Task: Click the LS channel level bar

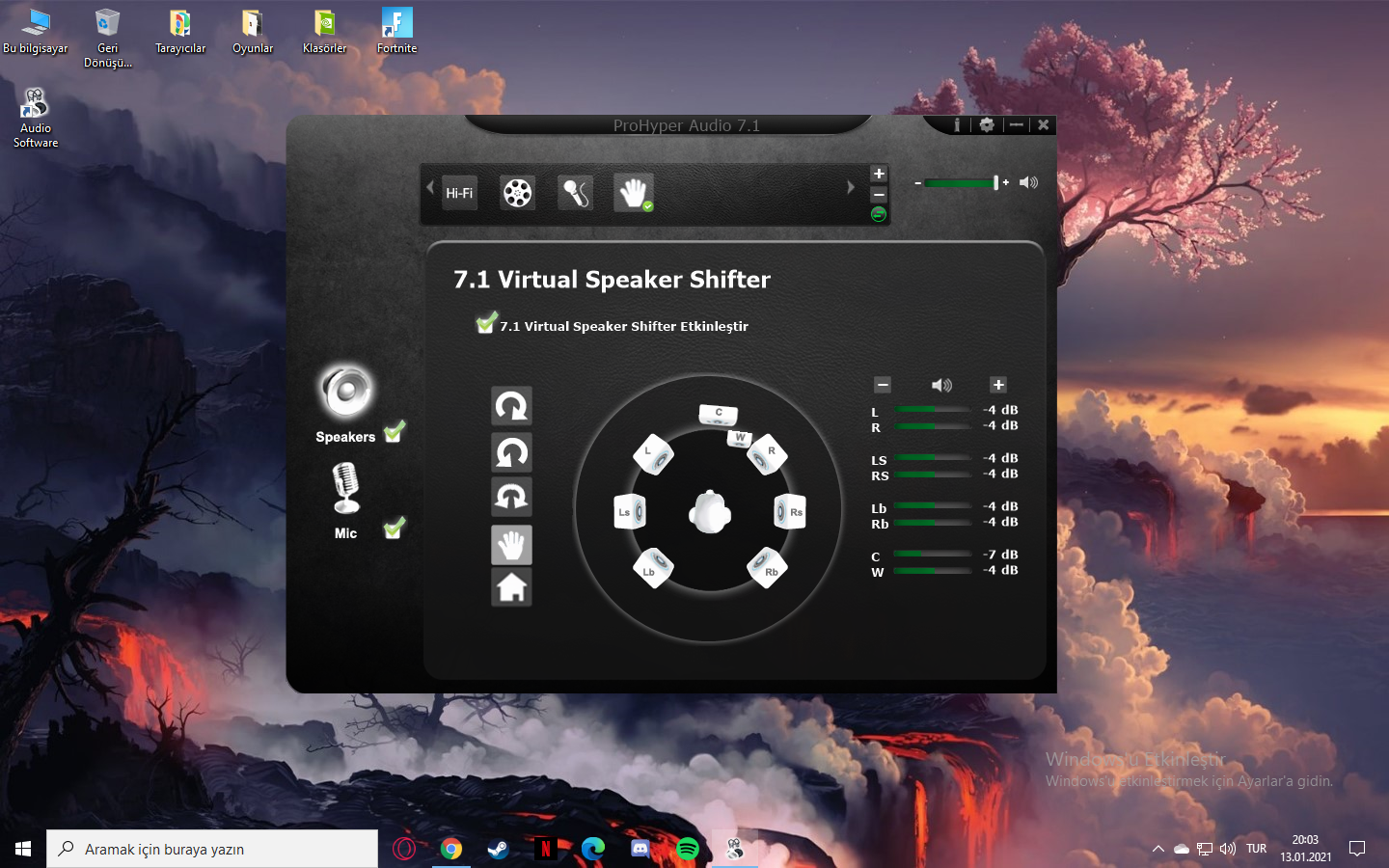Action: click(933, 458)
